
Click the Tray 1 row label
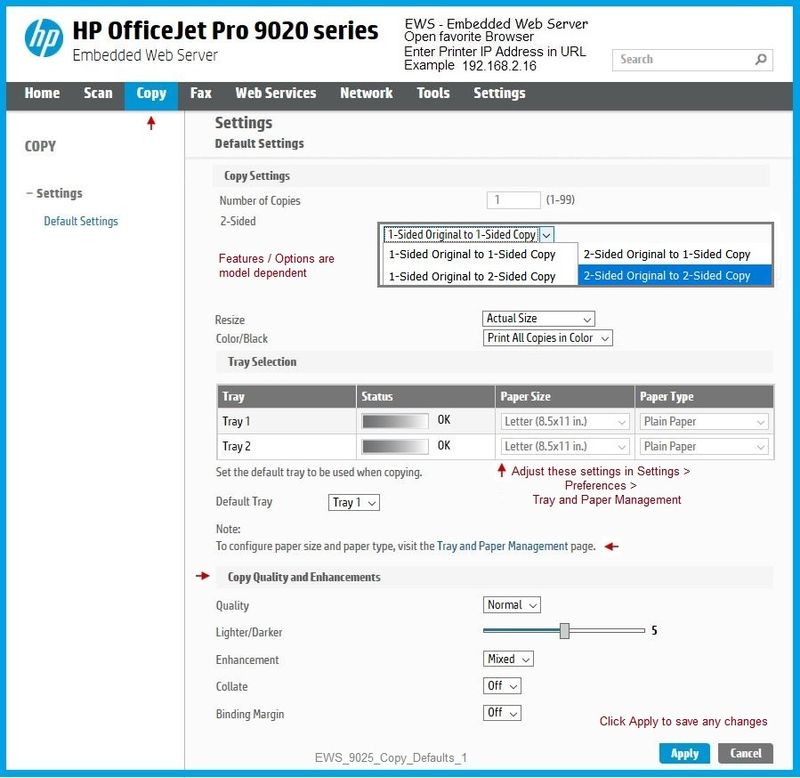[236, 422]
